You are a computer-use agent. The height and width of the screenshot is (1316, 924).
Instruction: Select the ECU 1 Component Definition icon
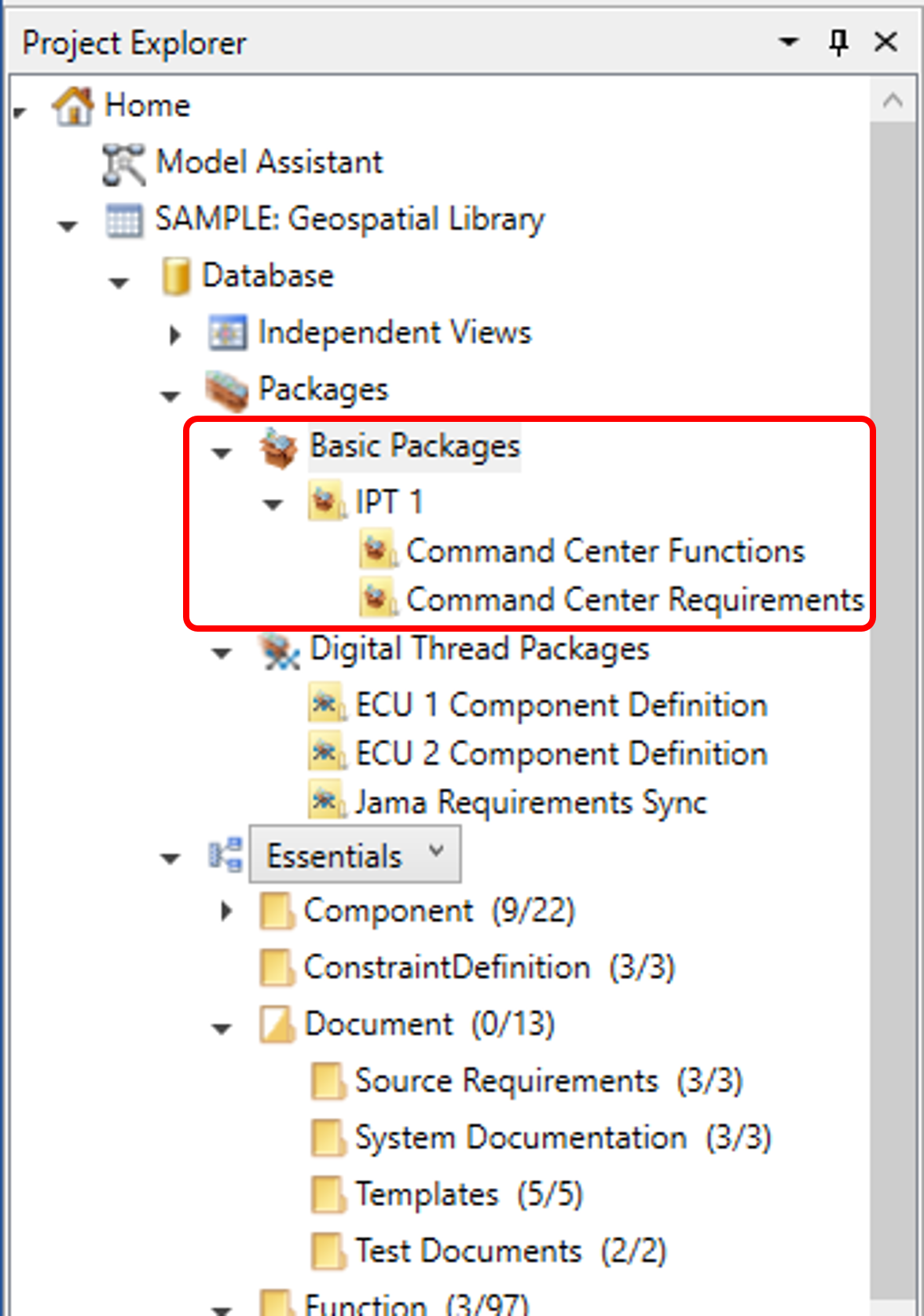coord(326,705)
